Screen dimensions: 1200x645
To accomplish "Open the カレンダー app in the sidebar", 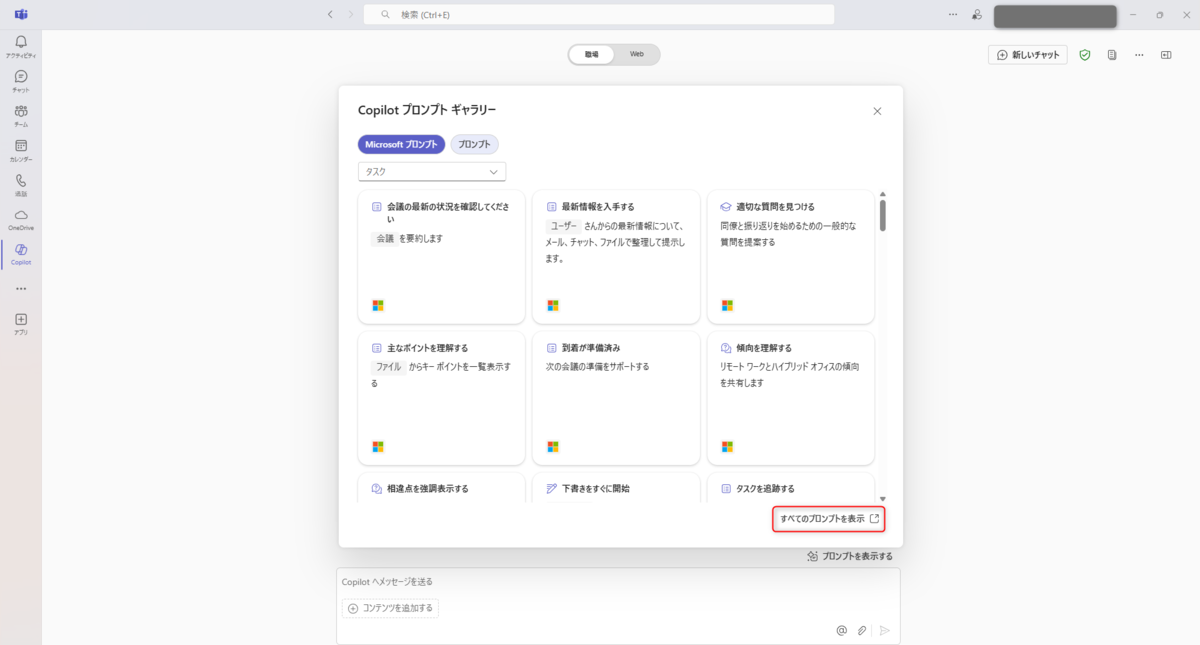I will coord(21,150).
